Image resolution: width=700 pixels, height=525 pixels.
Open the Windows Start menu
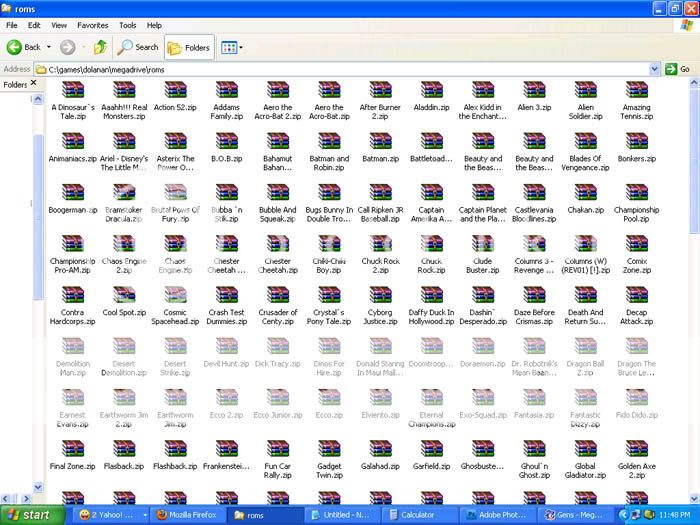[32, 515]
